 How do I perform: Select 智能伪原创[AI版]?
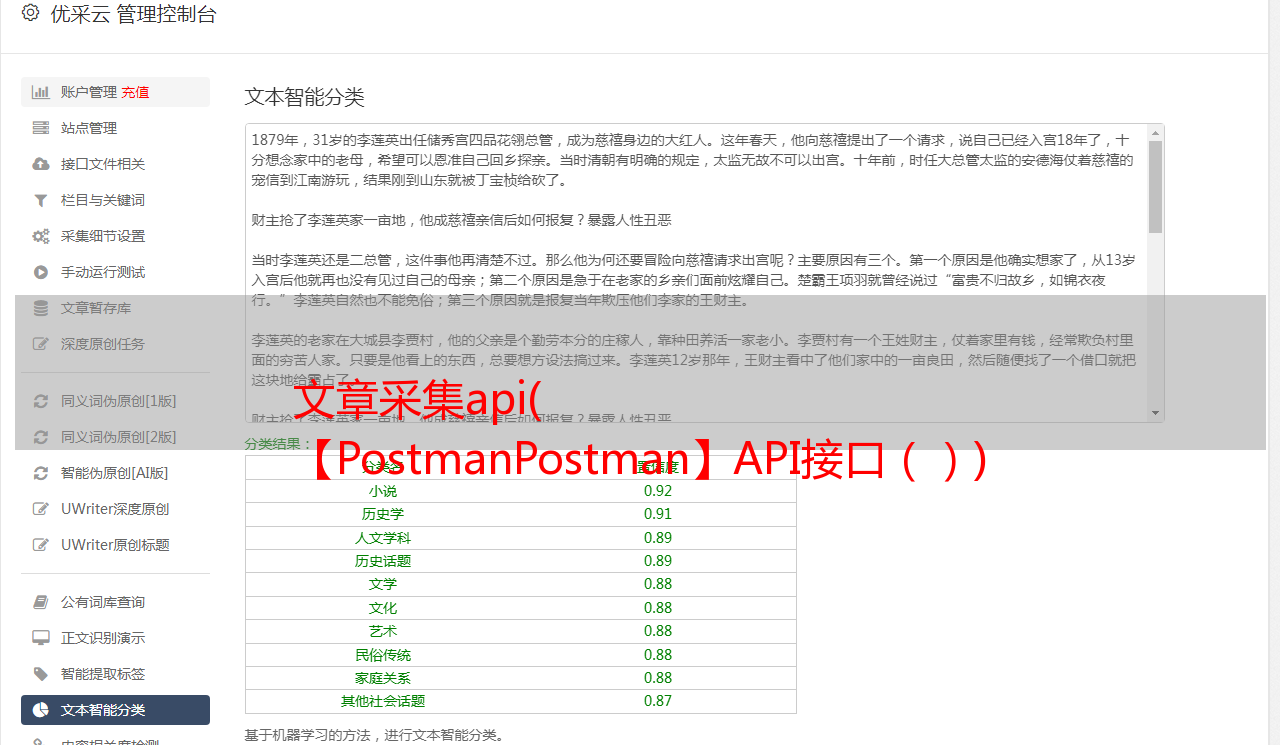tap(115, 473)
